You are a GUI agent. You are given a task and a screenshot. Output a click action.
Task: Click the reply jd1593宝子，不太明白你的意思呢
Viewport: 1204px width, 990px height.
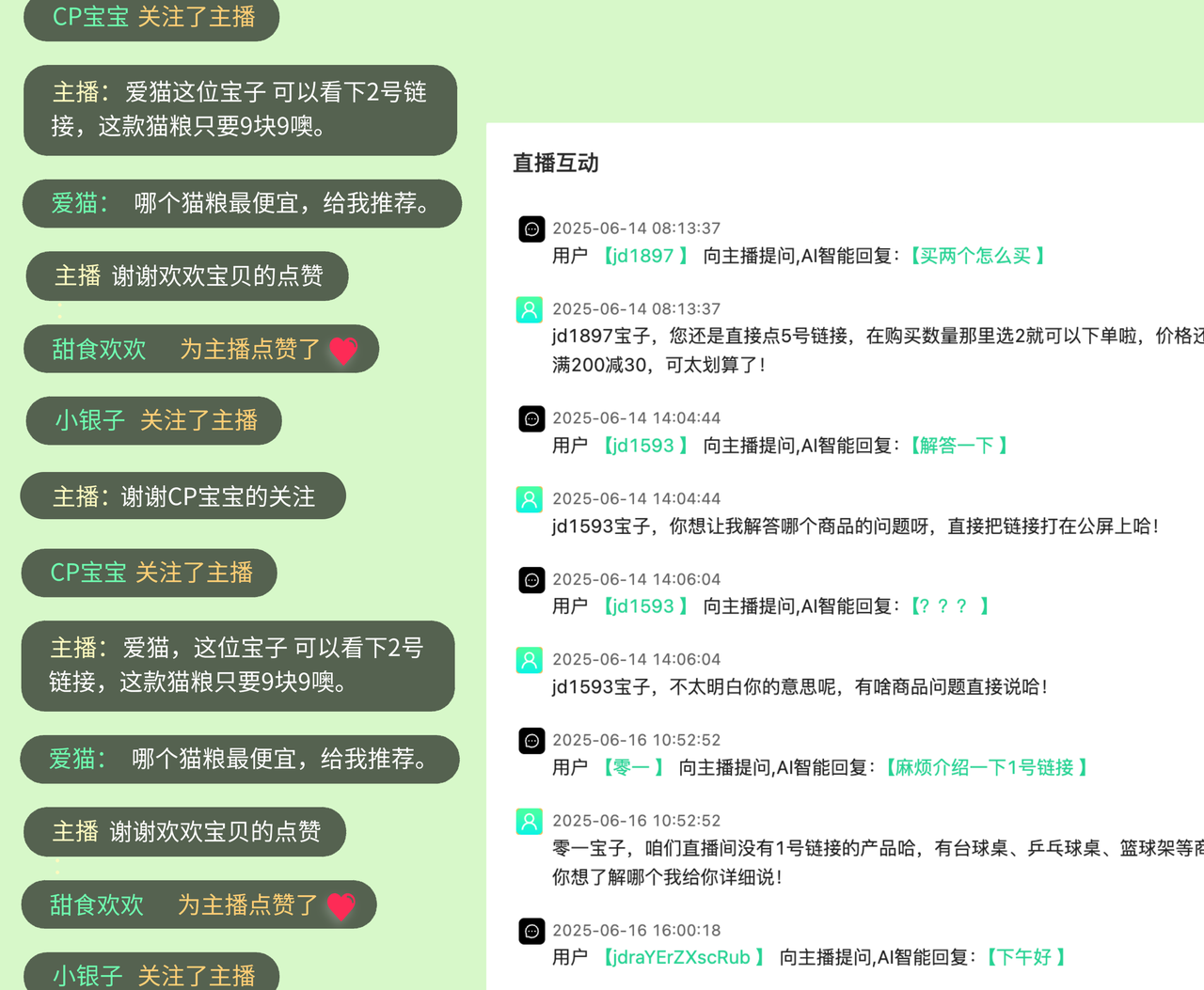[800, 687]
